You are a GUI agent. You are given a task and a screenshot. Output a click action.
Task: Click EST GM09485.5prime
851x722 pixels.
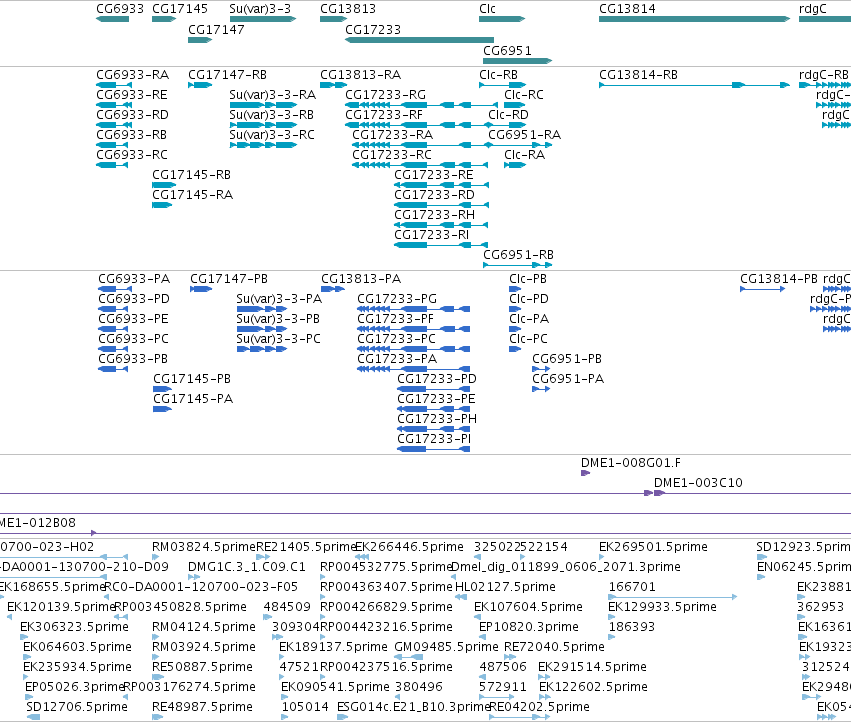coord(446,647)
